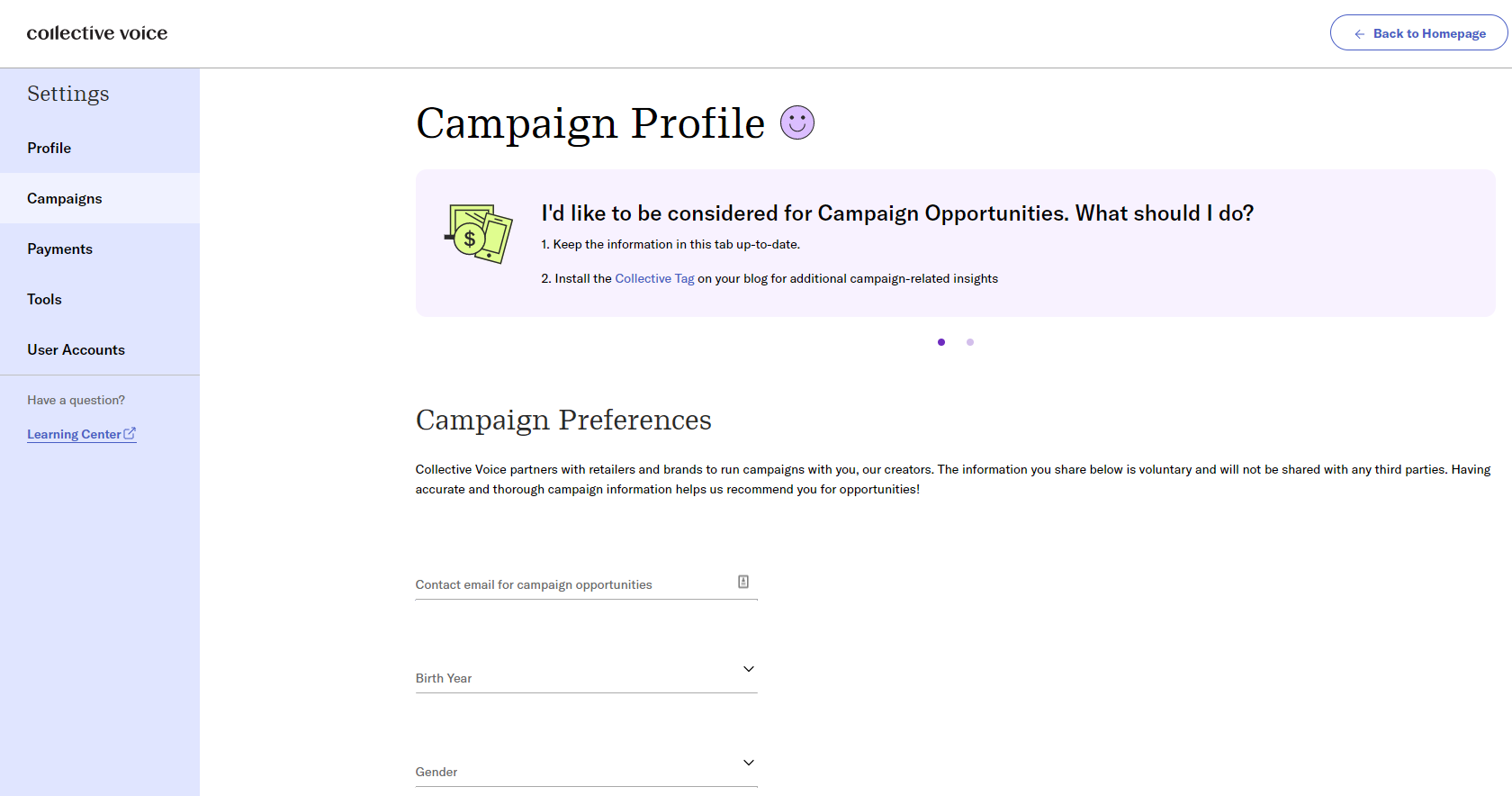Screen dimensions: 1512x796
Task: Click the Campaign Opportunities info banner
Action: pyautogui.click(x=955, y=243)
